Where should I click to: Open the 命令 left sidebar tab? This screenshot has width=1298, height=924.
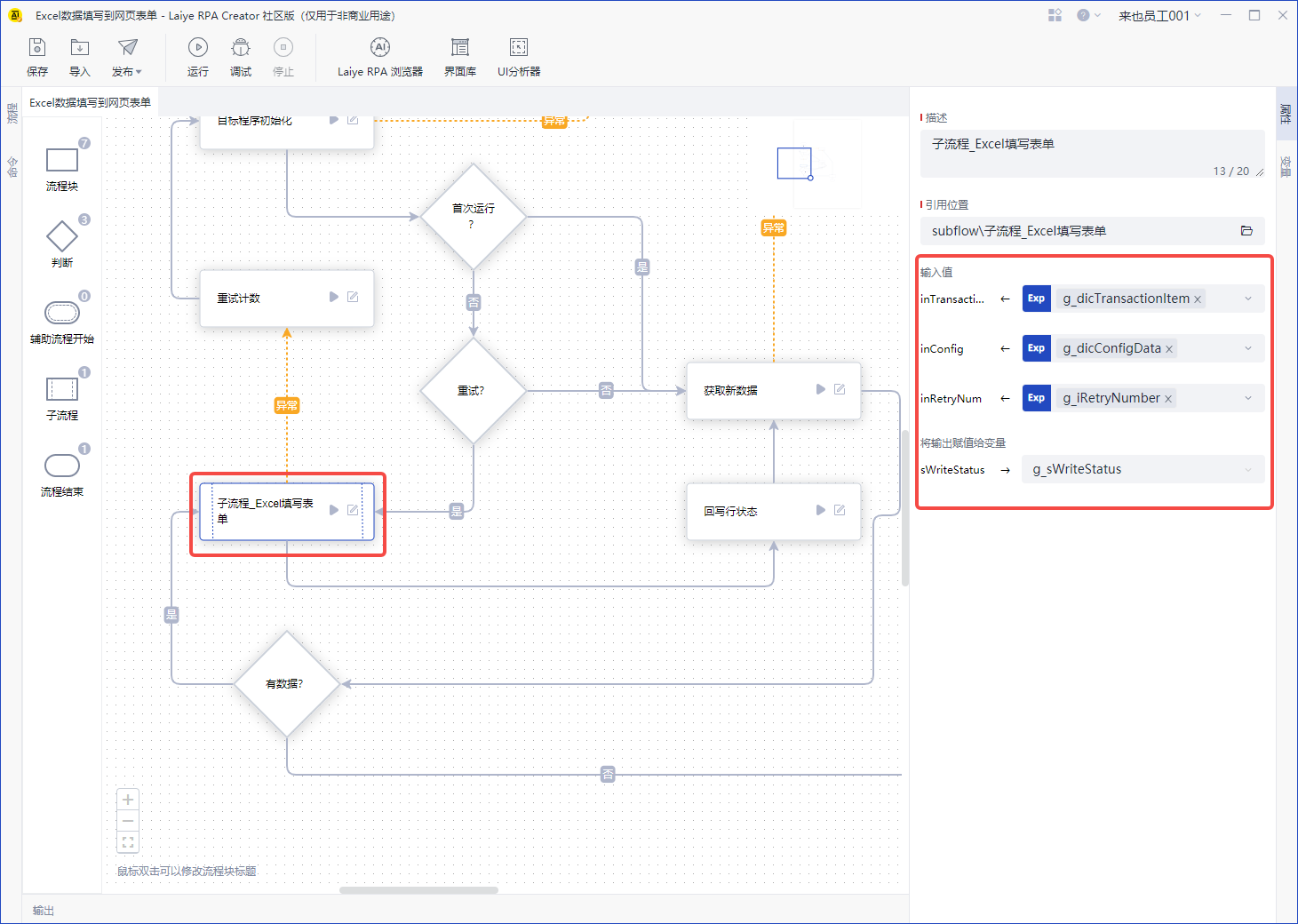(12, 166)
